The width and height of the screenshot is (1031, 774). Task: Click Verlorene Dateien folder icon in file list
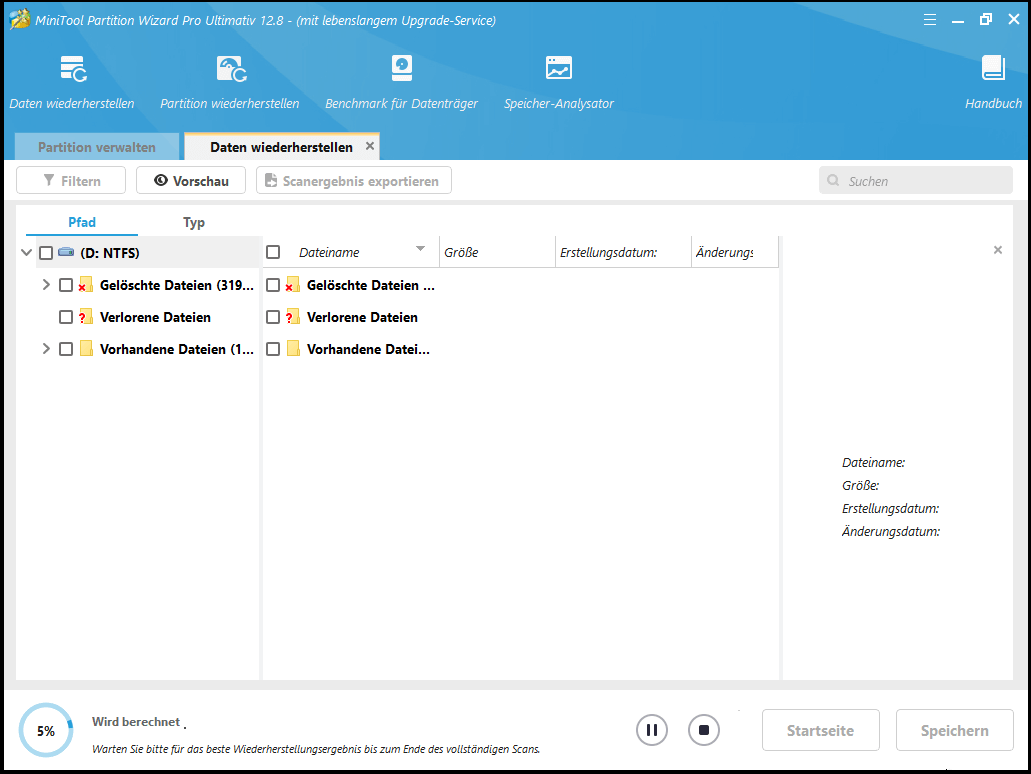293,317
